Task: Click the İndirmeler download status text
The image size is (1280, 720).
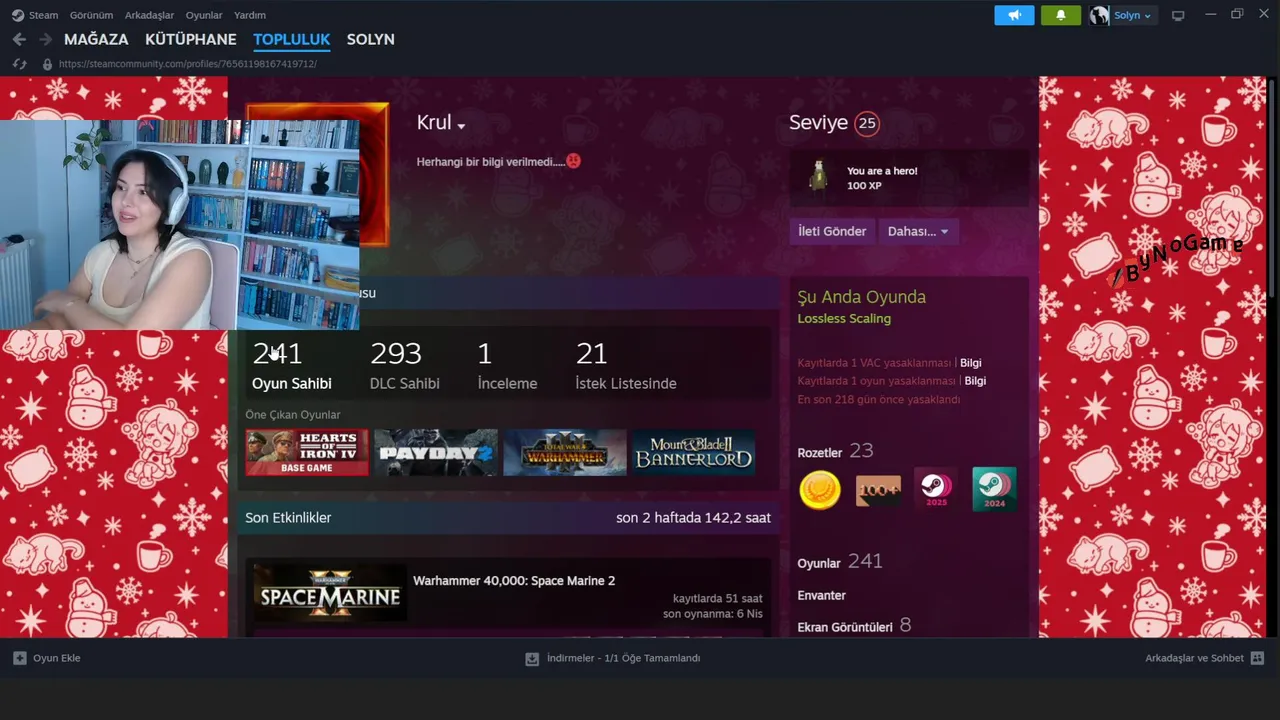Action: click(x=623, y=658)
